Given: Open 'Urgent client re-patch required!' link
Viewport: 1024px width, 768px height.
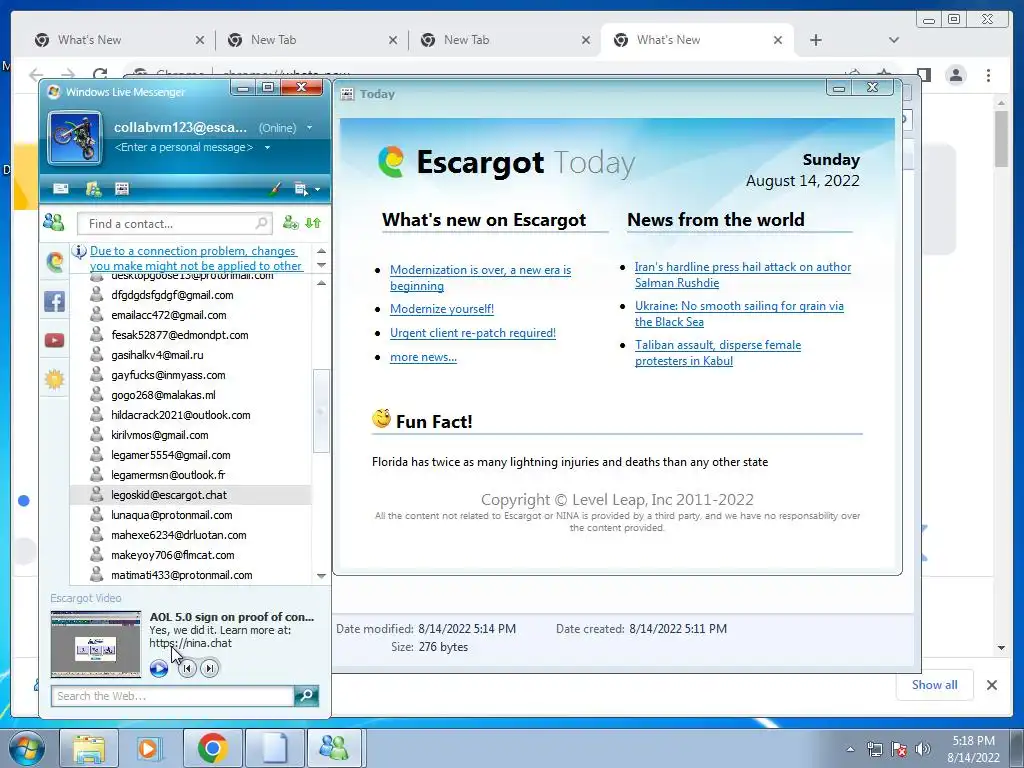Looking at the screenshot, I should pyautogui.click(x=473, y=333).
